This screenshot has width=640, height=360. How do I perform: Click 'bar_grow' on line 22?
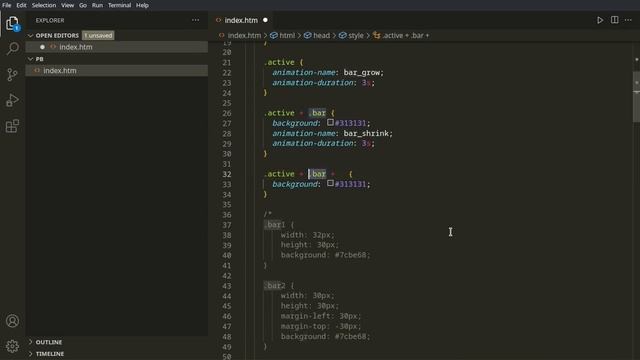click(361, 73)
